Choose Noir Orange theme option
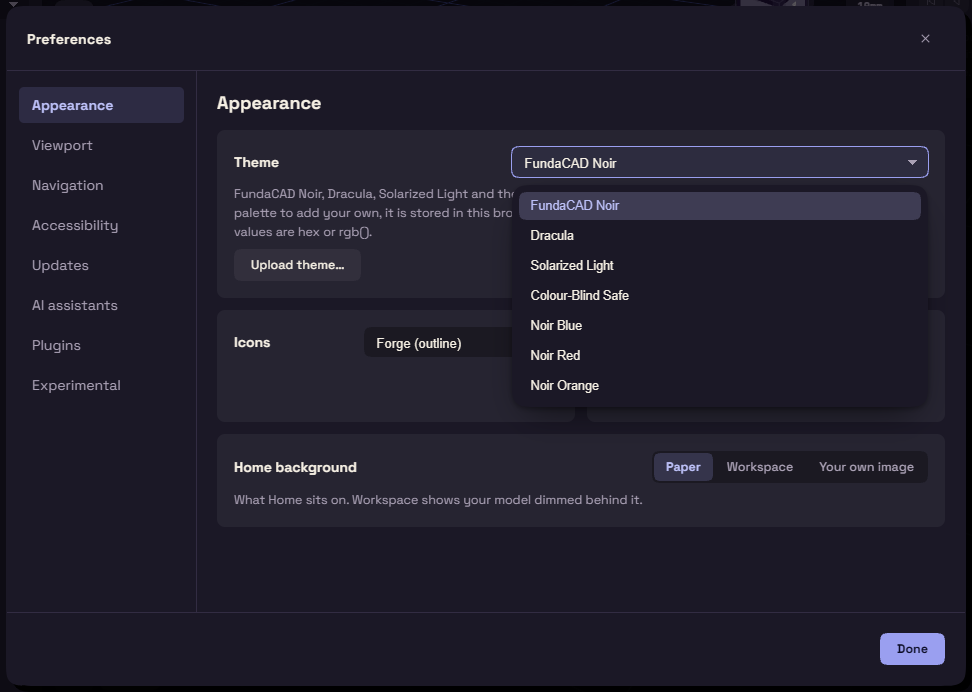This screenshot has height=692, width=972. [x=719, y=385]
